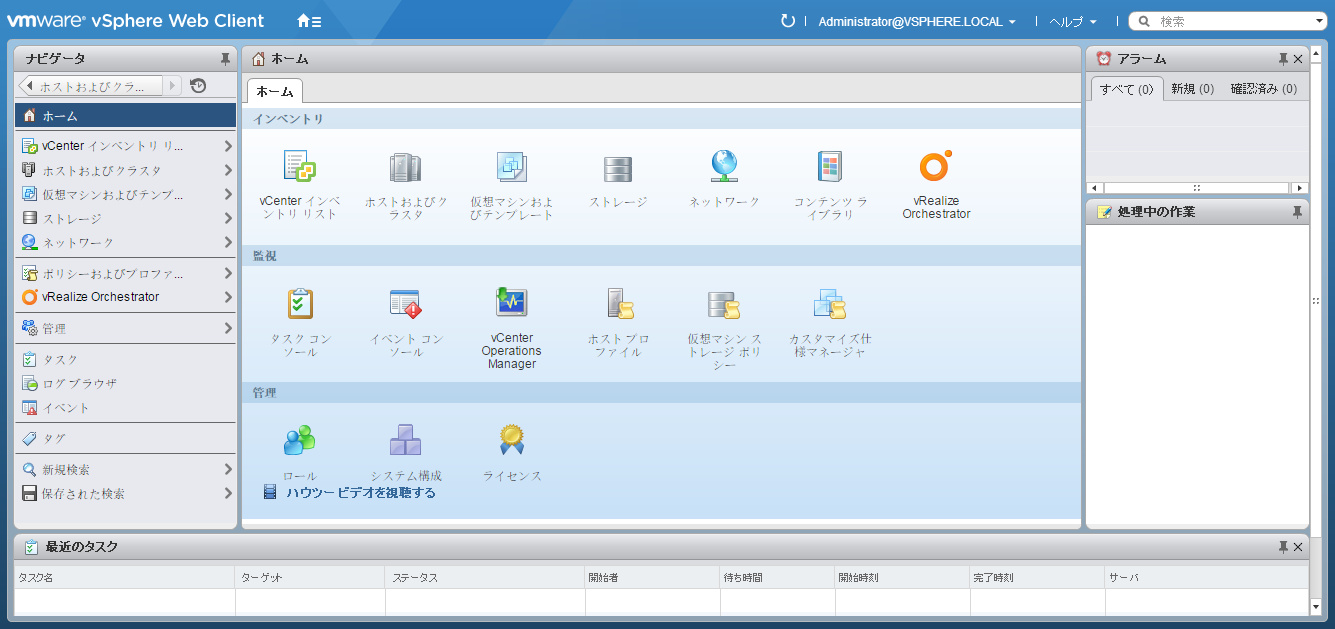Open the ストレージ home icon
Screen dimensions: 1335x629
(x=617, y=169)
